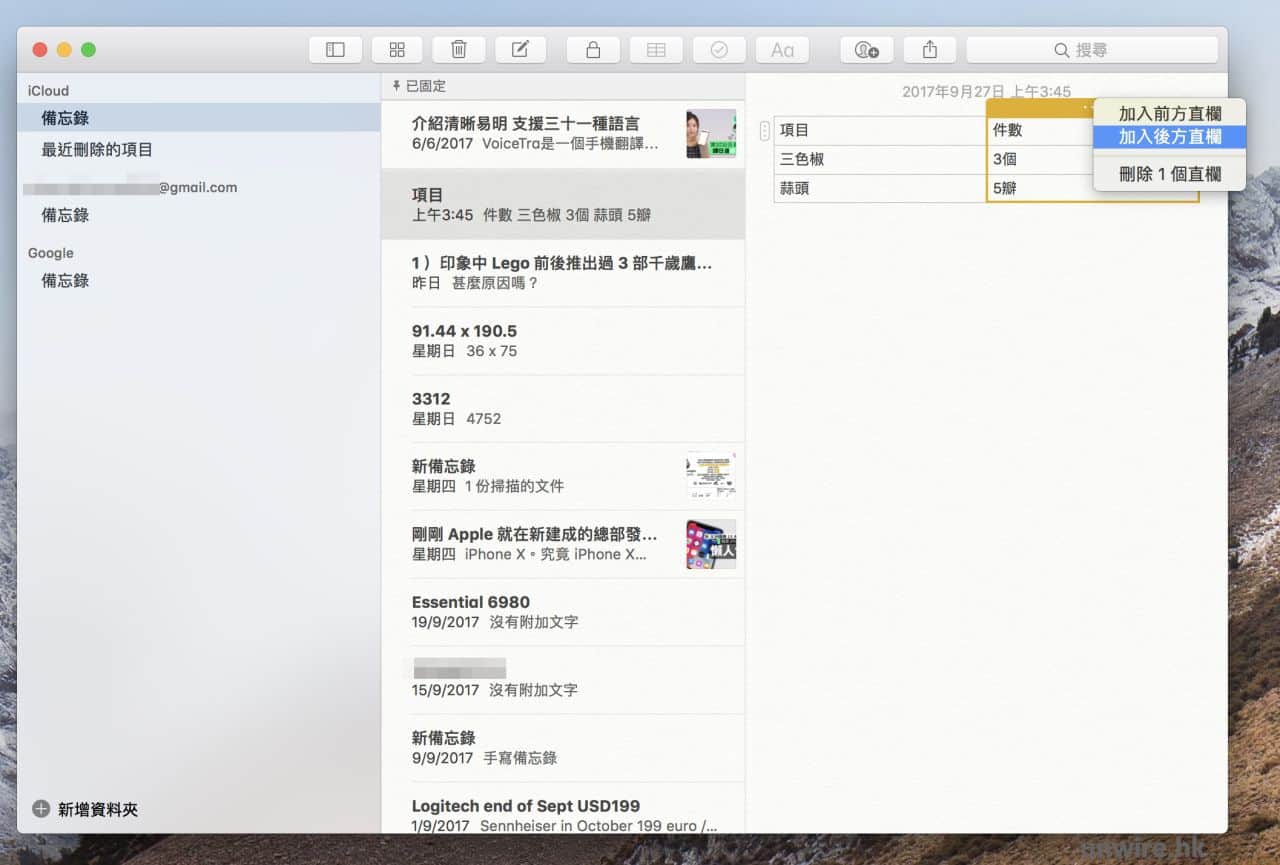Image resolution: width=1280 pixels, height=865 pixels.
Task: Open the share icon menu
Action: tap(930, 50)
